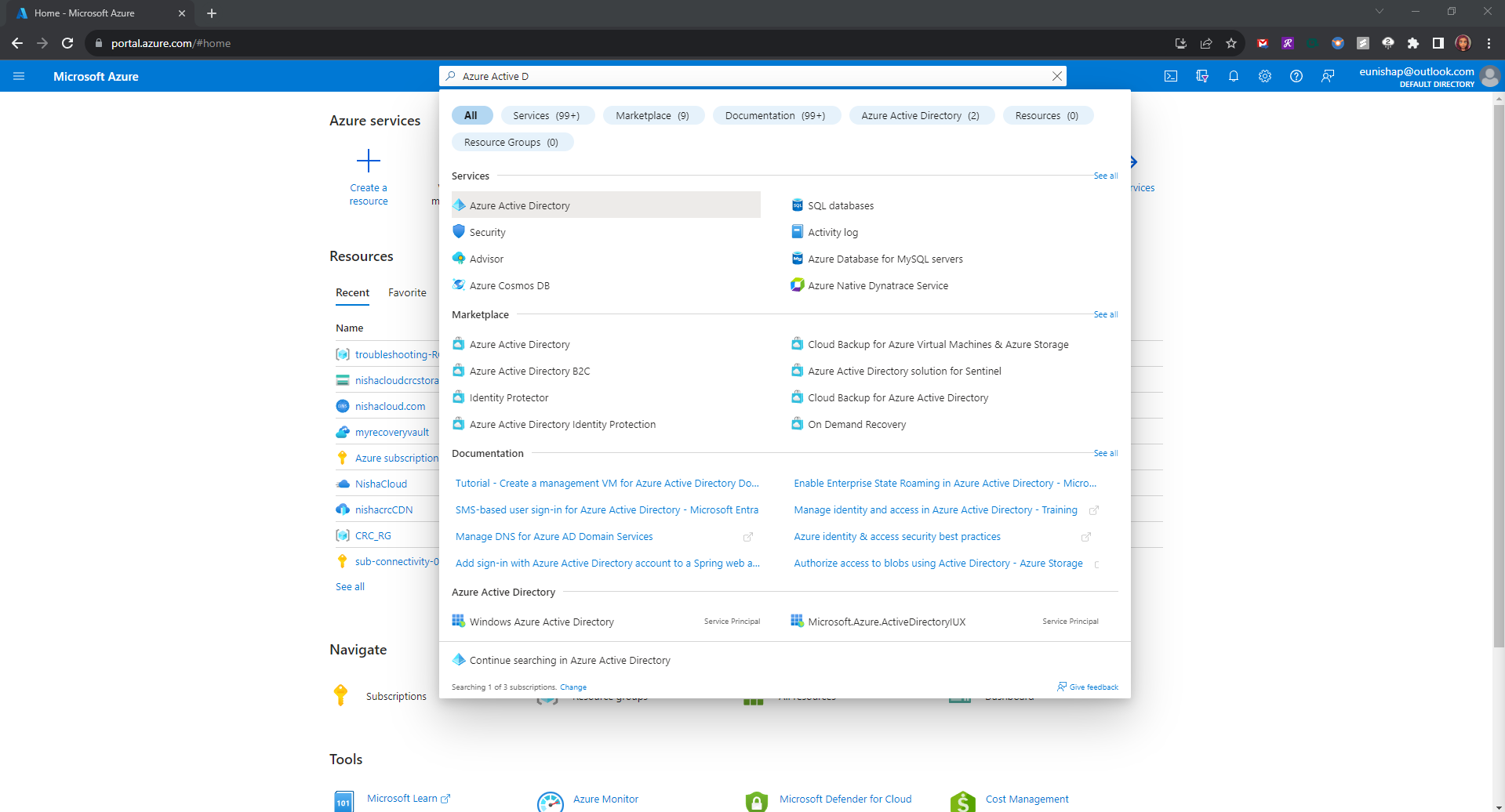The height and width of the screenshot is (812, 1505).
Task: Click the Create a resource plus icon
Action: (x=368, y=161)
